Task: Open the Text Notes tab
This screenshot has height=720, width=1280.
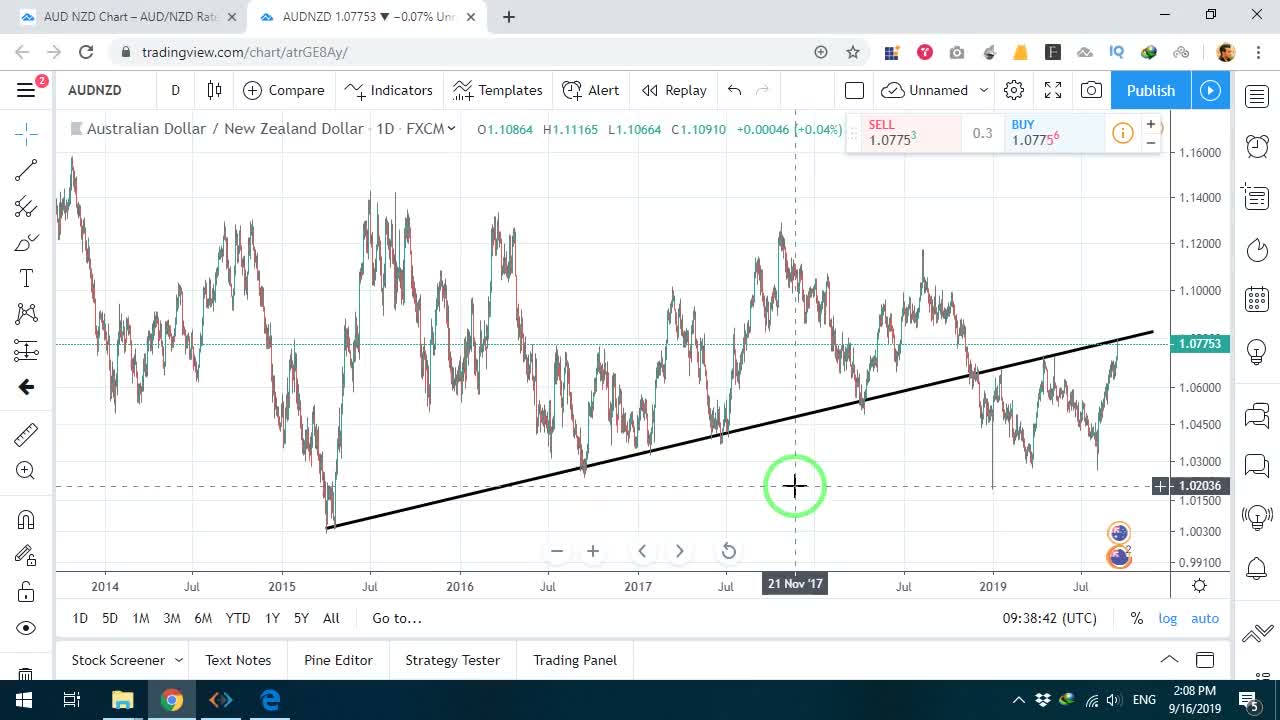Action: pos(238,660)
